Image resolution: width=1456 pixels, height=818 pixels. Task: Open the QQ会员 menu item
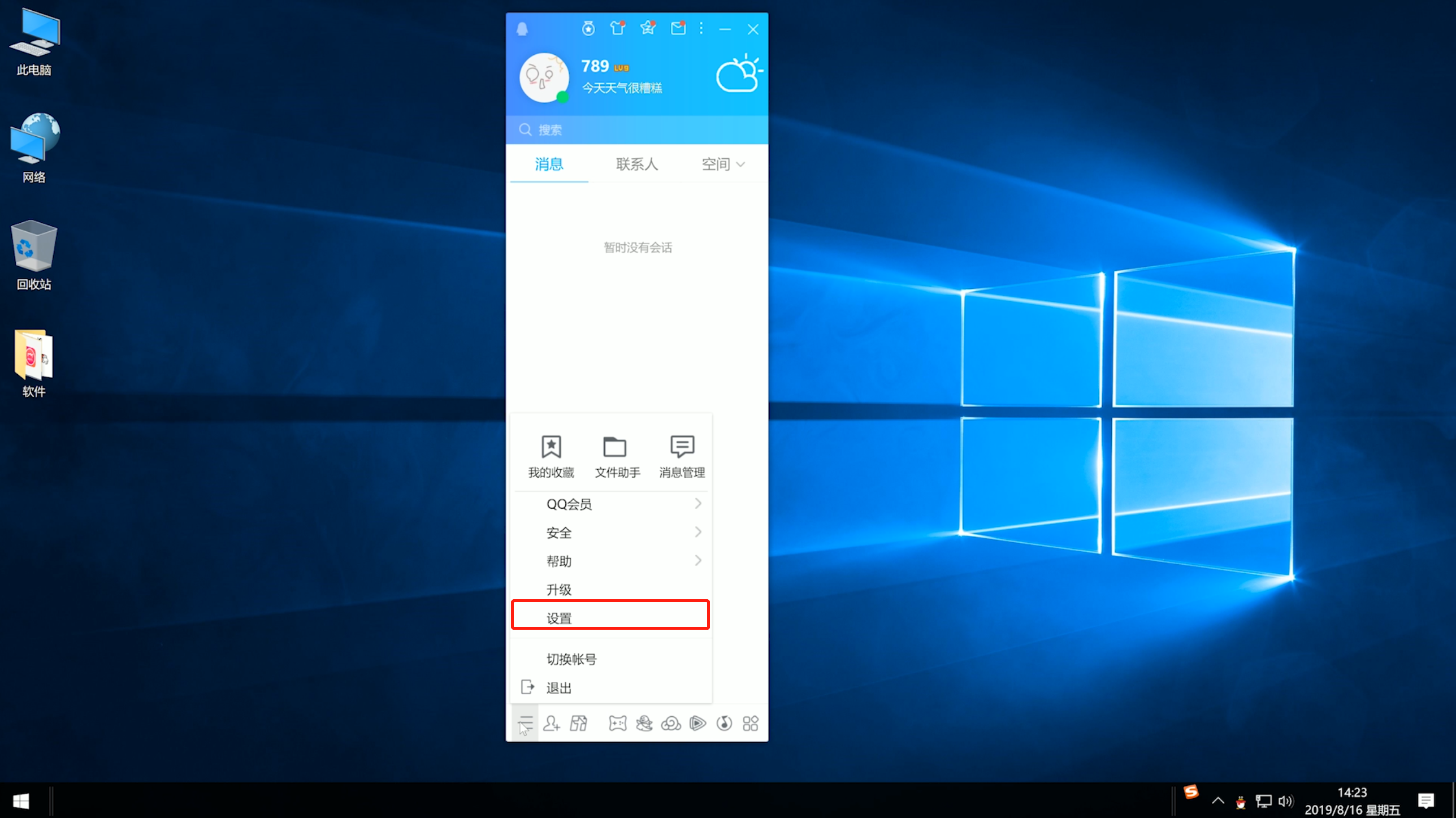click(610, 504)
